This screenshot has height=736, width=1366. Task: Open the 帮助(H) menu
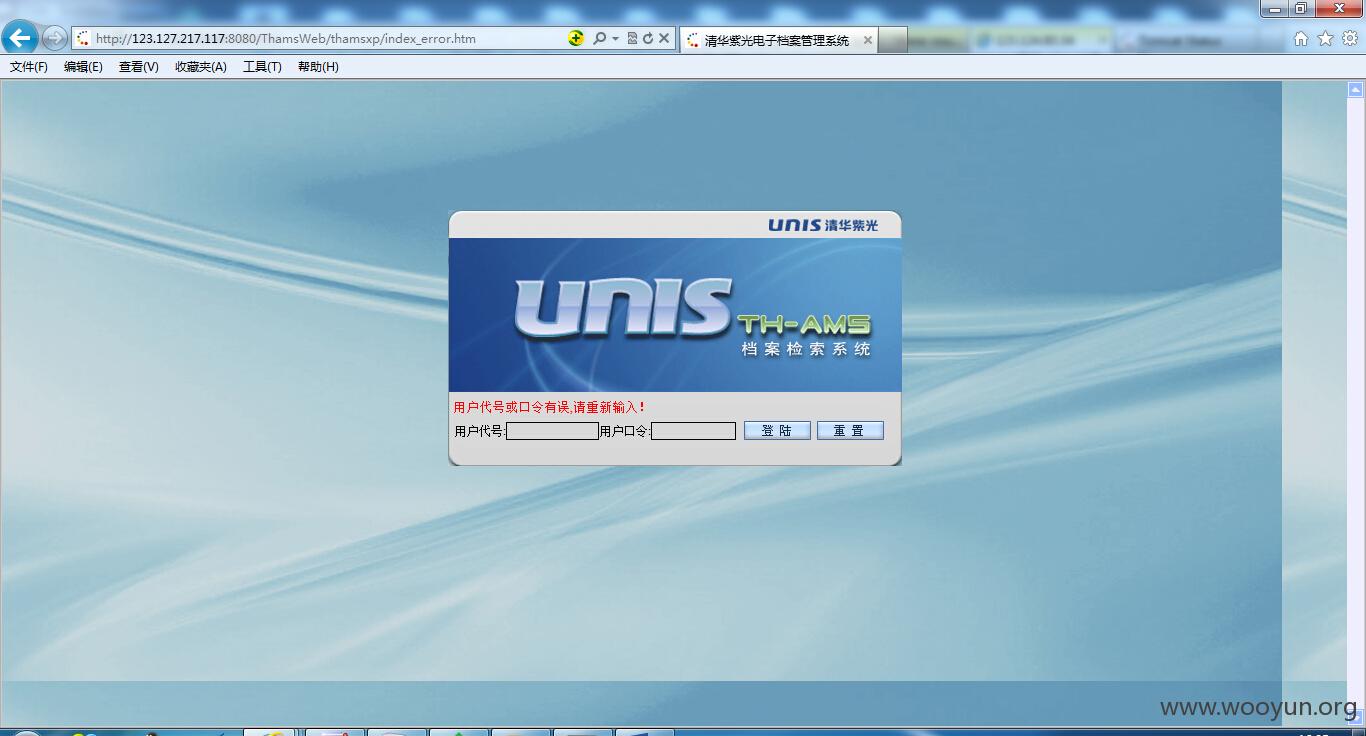318,67
